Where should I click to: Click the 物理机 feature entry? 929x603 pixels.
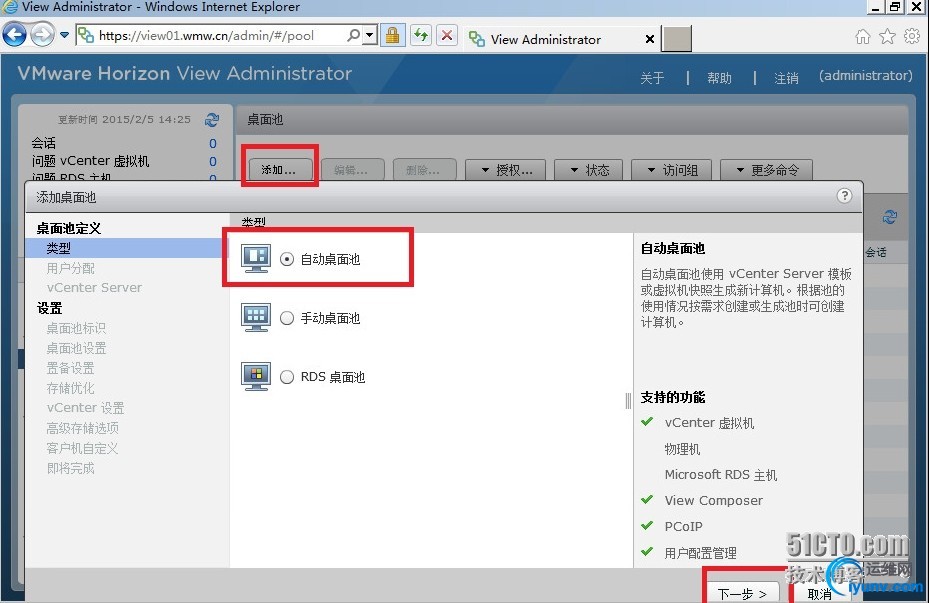682,449
